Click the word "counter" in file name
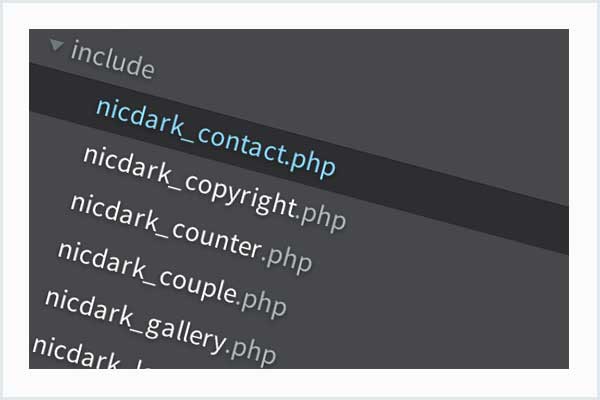Screen dimensions: 600x400 coord(217,240)
